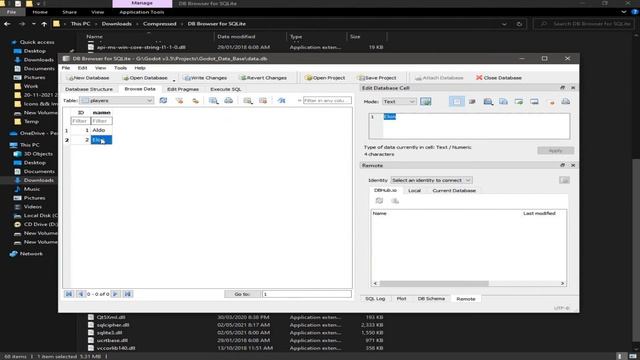Viewport: 640px width, 360px height.
Task: Click the print cell icon in cell editor
Action: point(565,101)
